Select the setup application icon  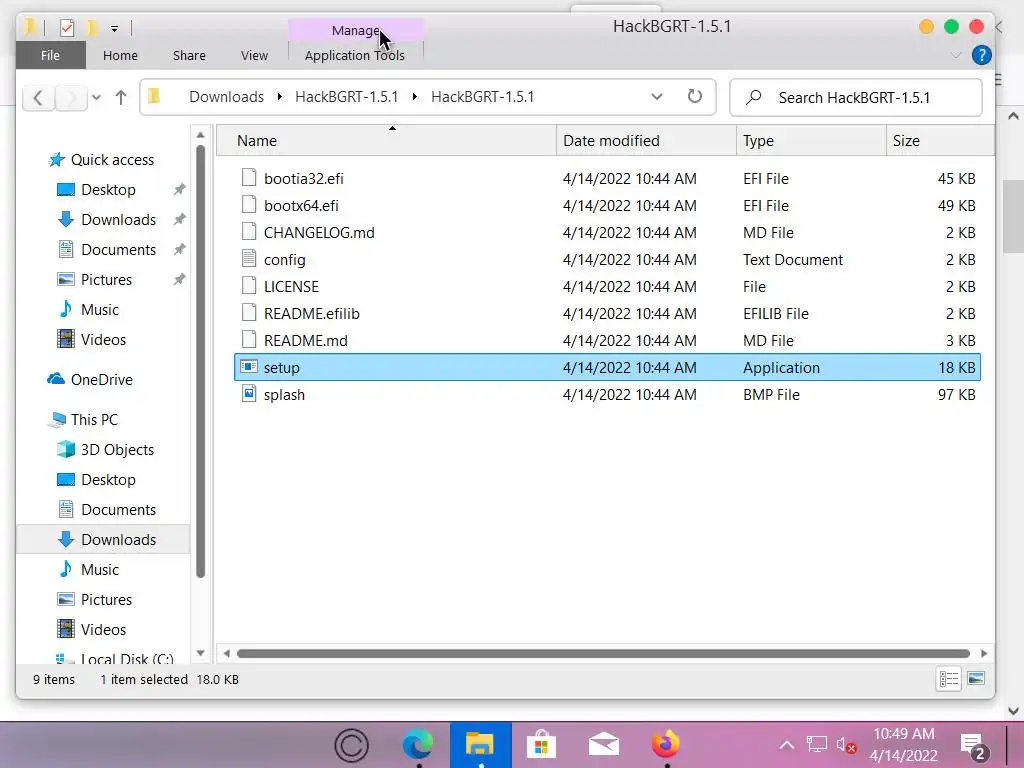[x=249, y=367]
